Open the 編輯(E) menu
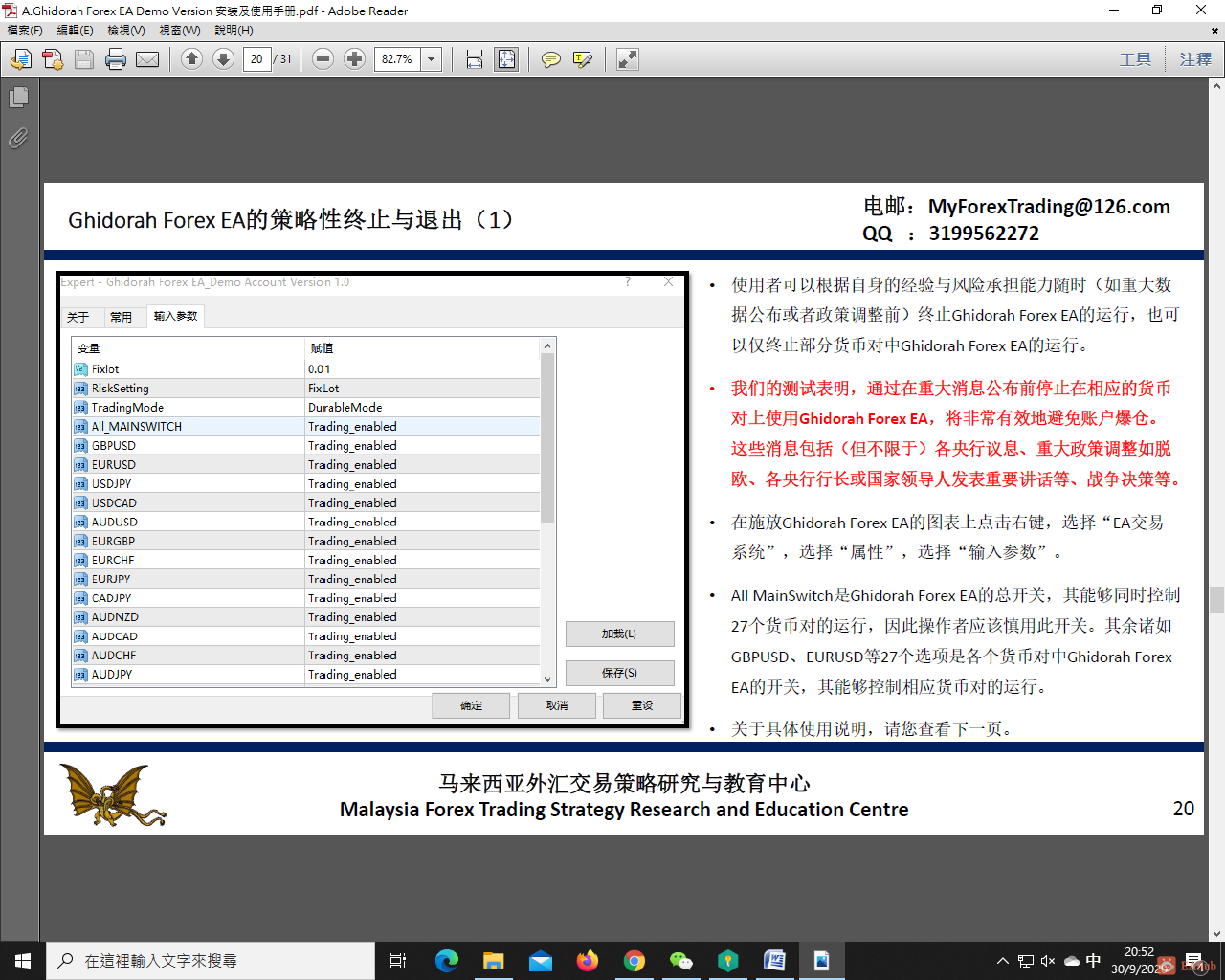1225x980 pixels. point(76,31)
